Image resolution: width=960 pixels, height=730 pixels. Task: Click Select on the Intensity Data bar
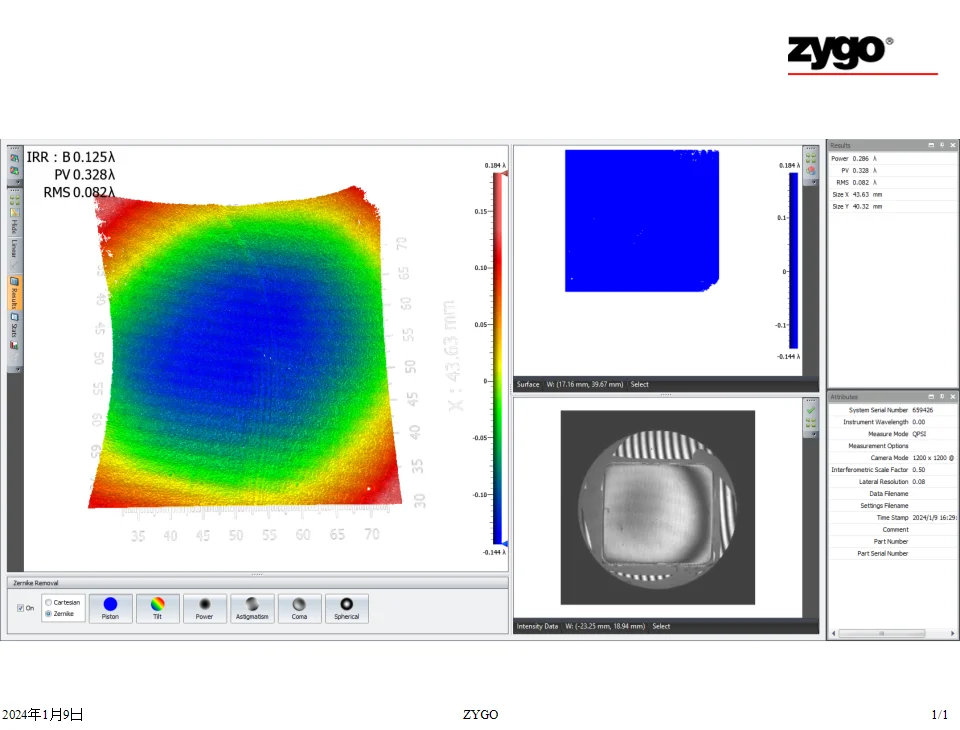(661, 626)
